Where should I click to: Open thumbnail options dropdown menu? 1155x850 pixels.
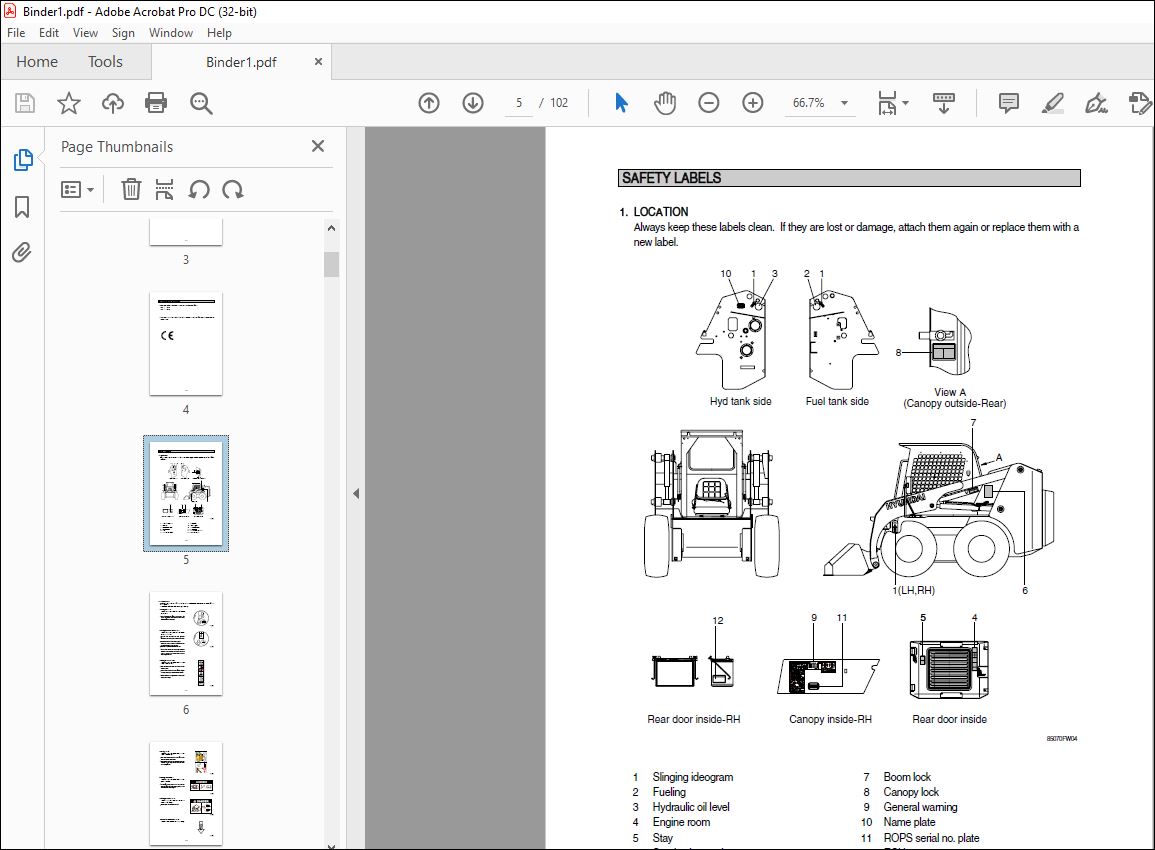[77, 189]
